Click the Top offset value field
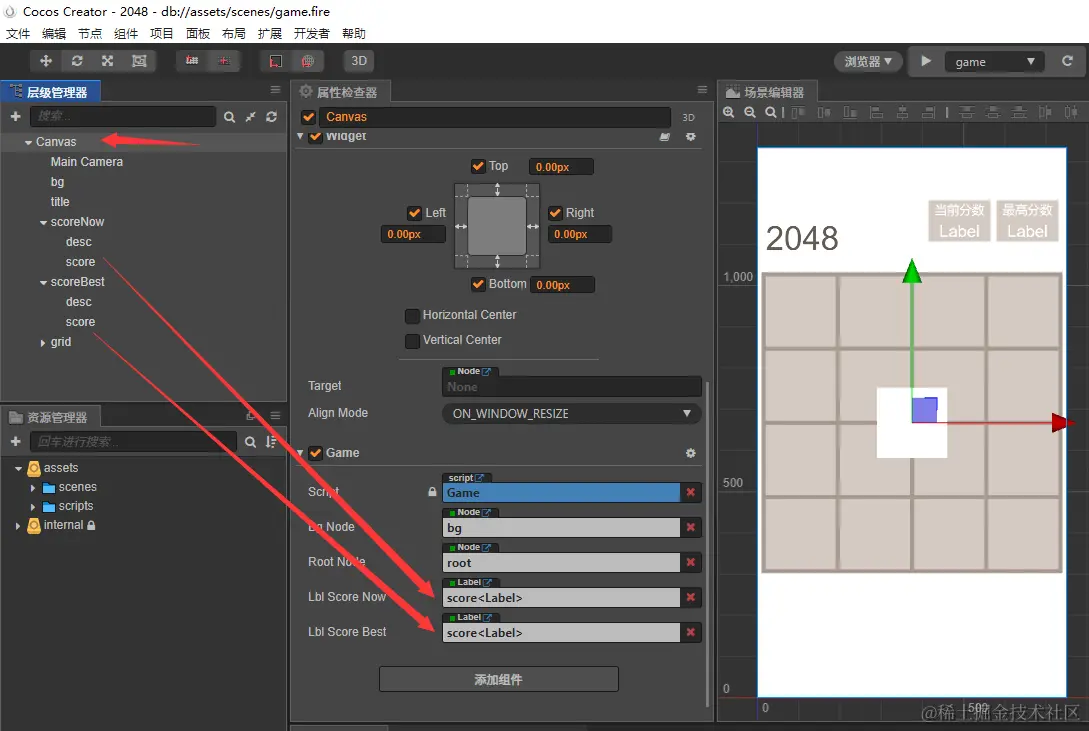The height and width of the screenshot is (731, 1089). pyautogui.click(x=561, y=167)
